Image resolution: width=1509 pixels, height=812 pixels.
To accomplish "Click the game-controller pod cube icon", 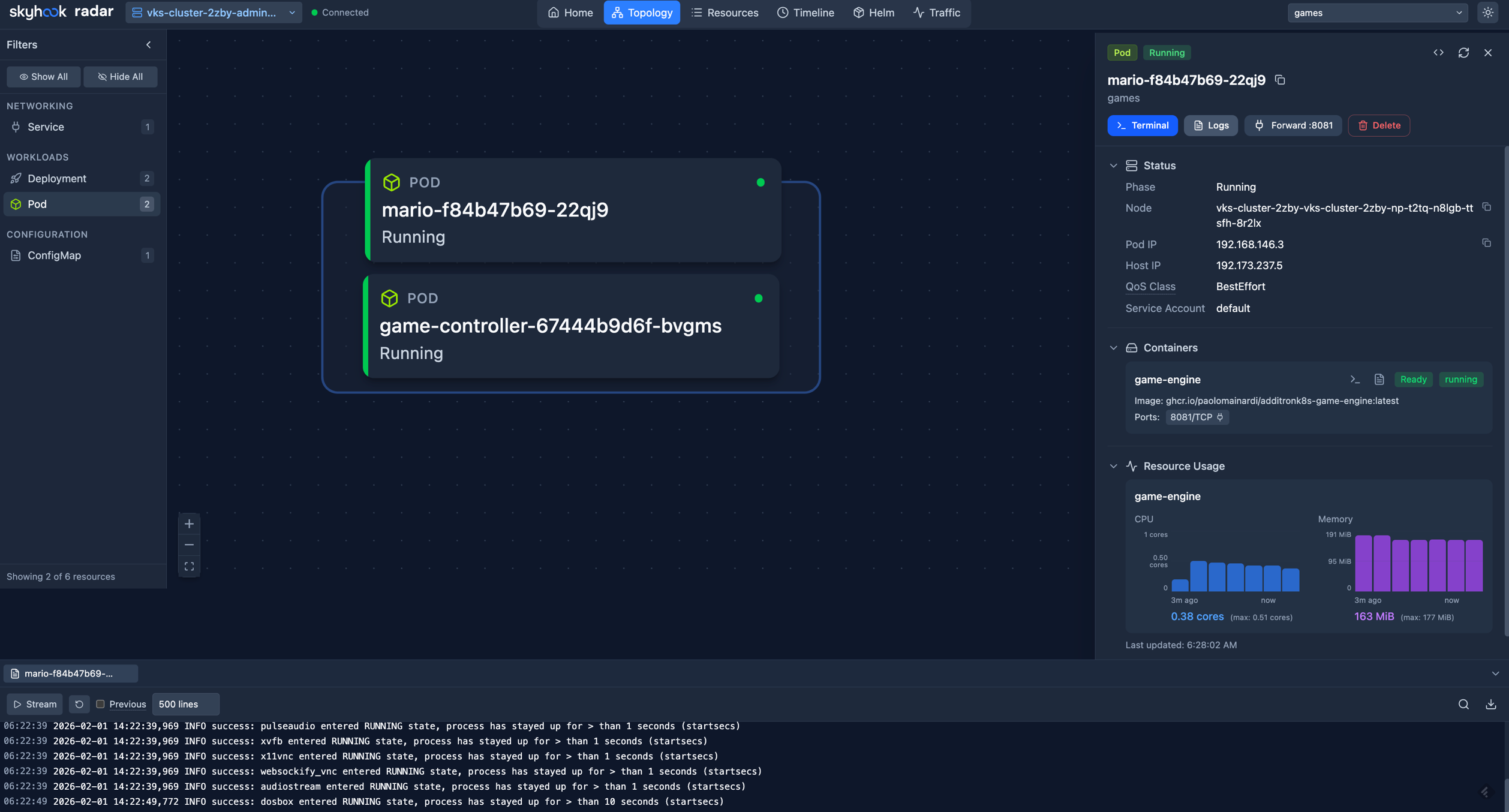I will [389, 298].
